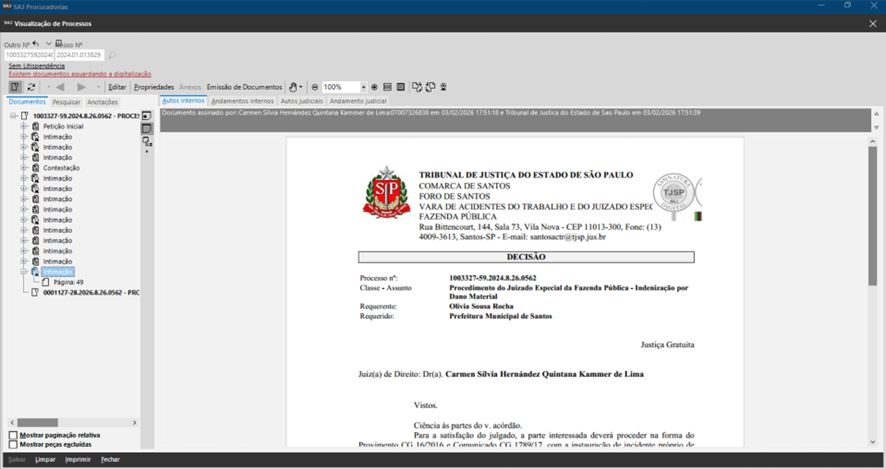
Task: Open the documents awaiting digitalização link
Action: click(x=80, y=74)
